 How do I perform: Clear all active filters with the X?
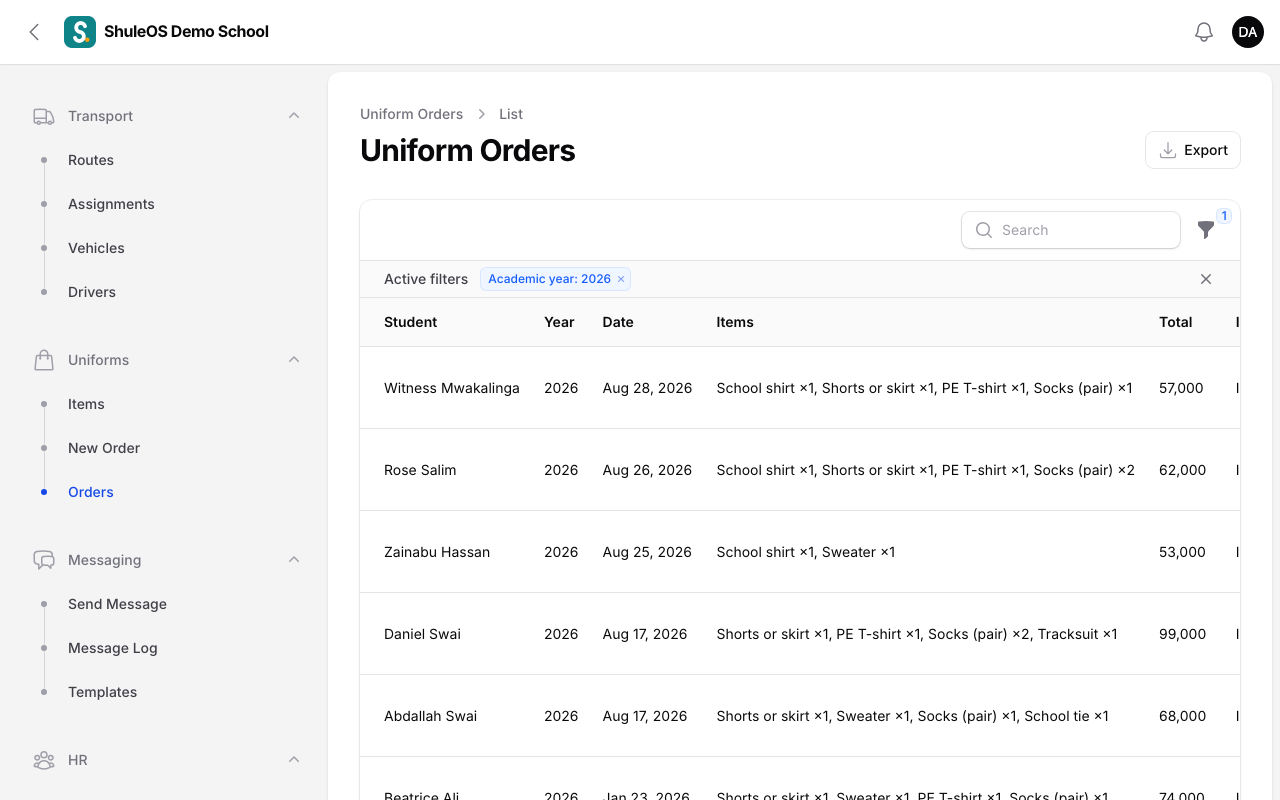point(1206,279)
